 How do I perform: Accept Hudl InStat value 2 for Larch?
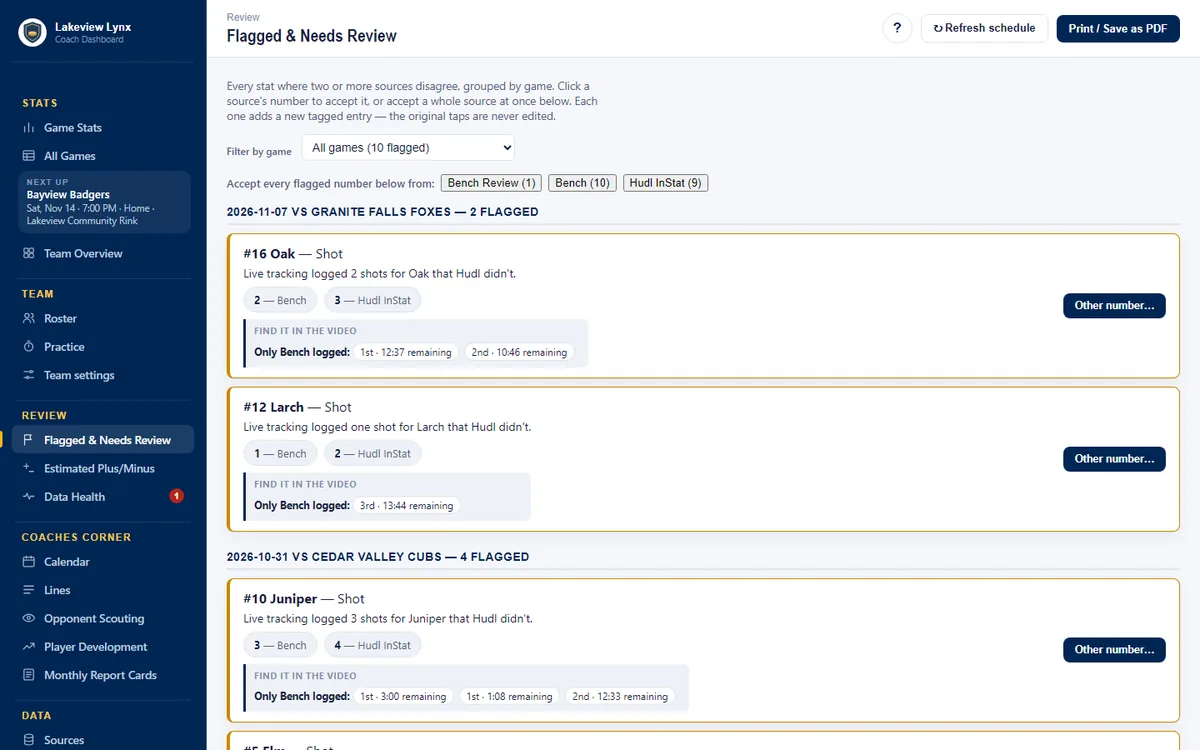click(x=373, y=454)
